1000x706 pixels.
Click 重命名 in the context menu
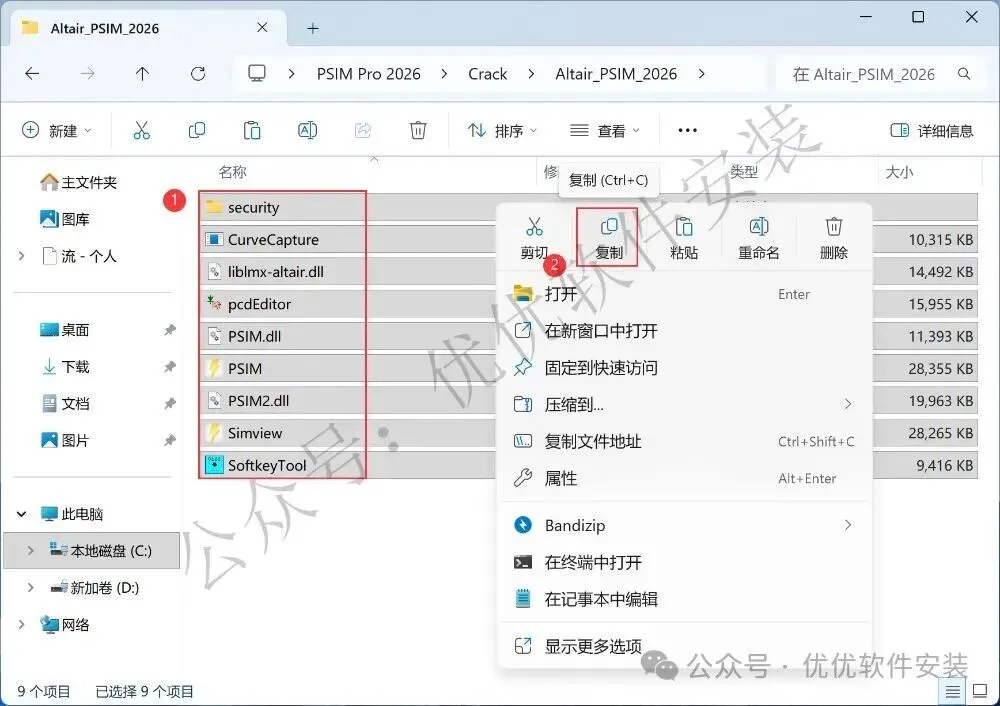point(759,239)
